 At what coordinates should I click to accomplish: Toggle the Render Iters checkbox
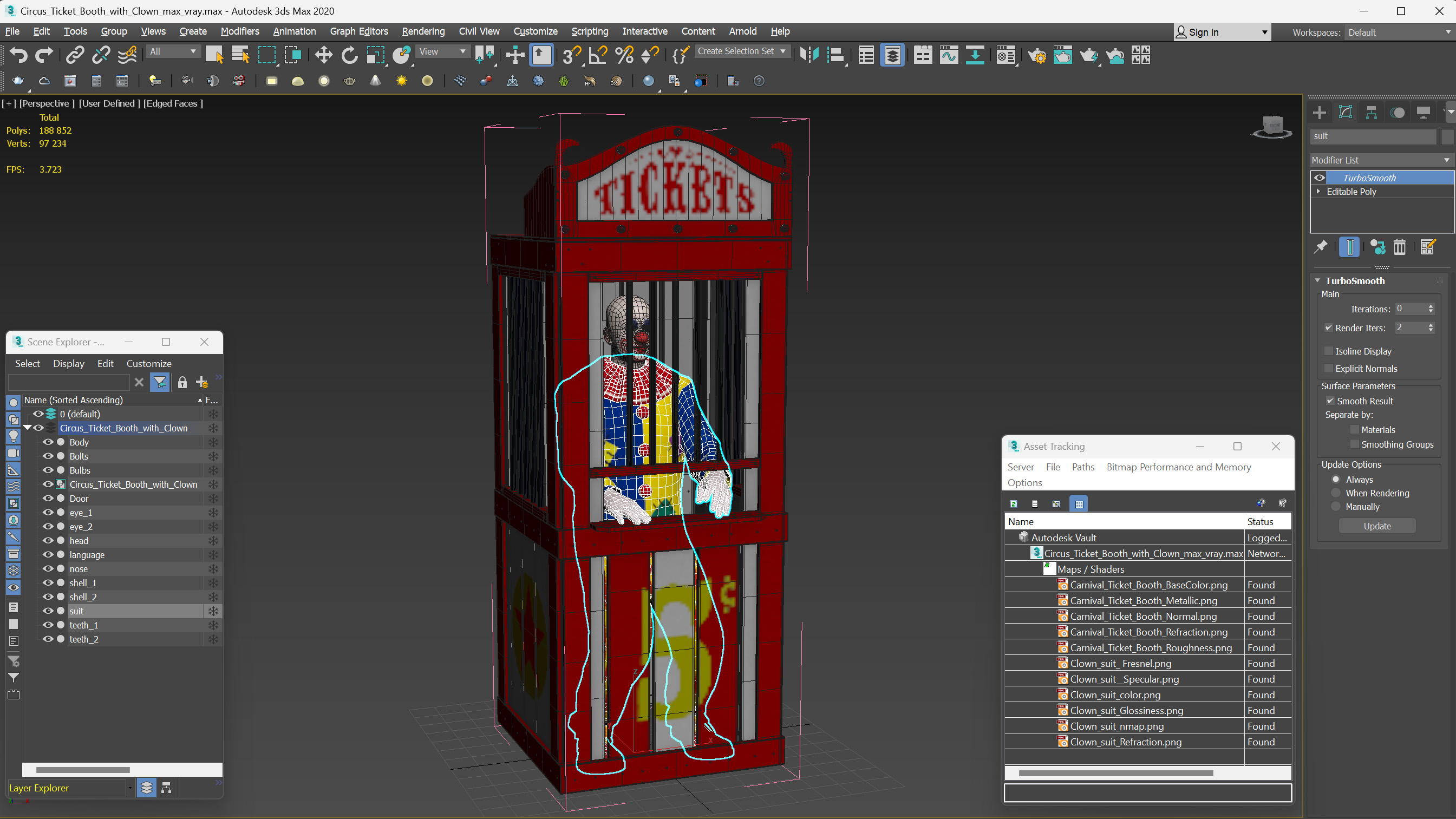[1328, 328]
